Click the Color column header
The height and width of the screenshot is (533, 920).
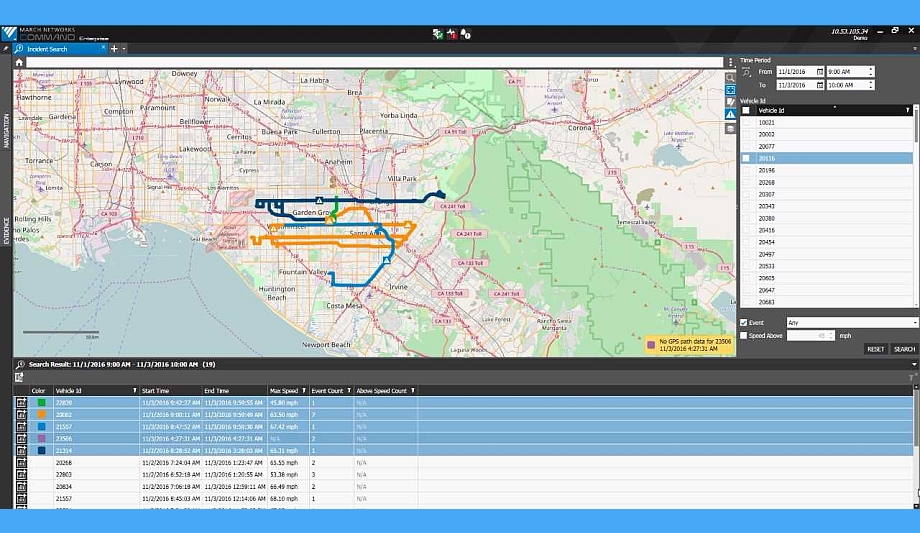[40, 390]
